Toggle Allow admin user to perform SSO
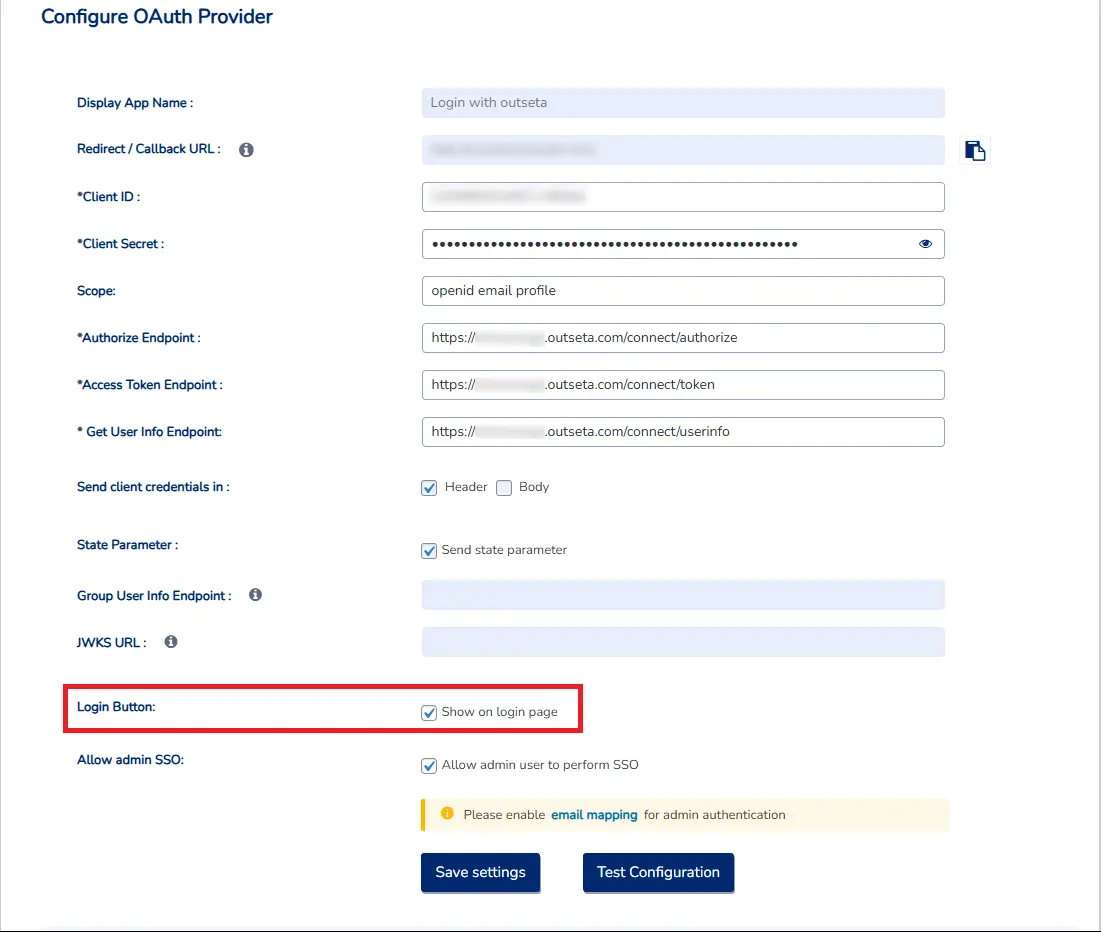The height and width of the screenshot is (932, 1101). [x=429, y=766]
